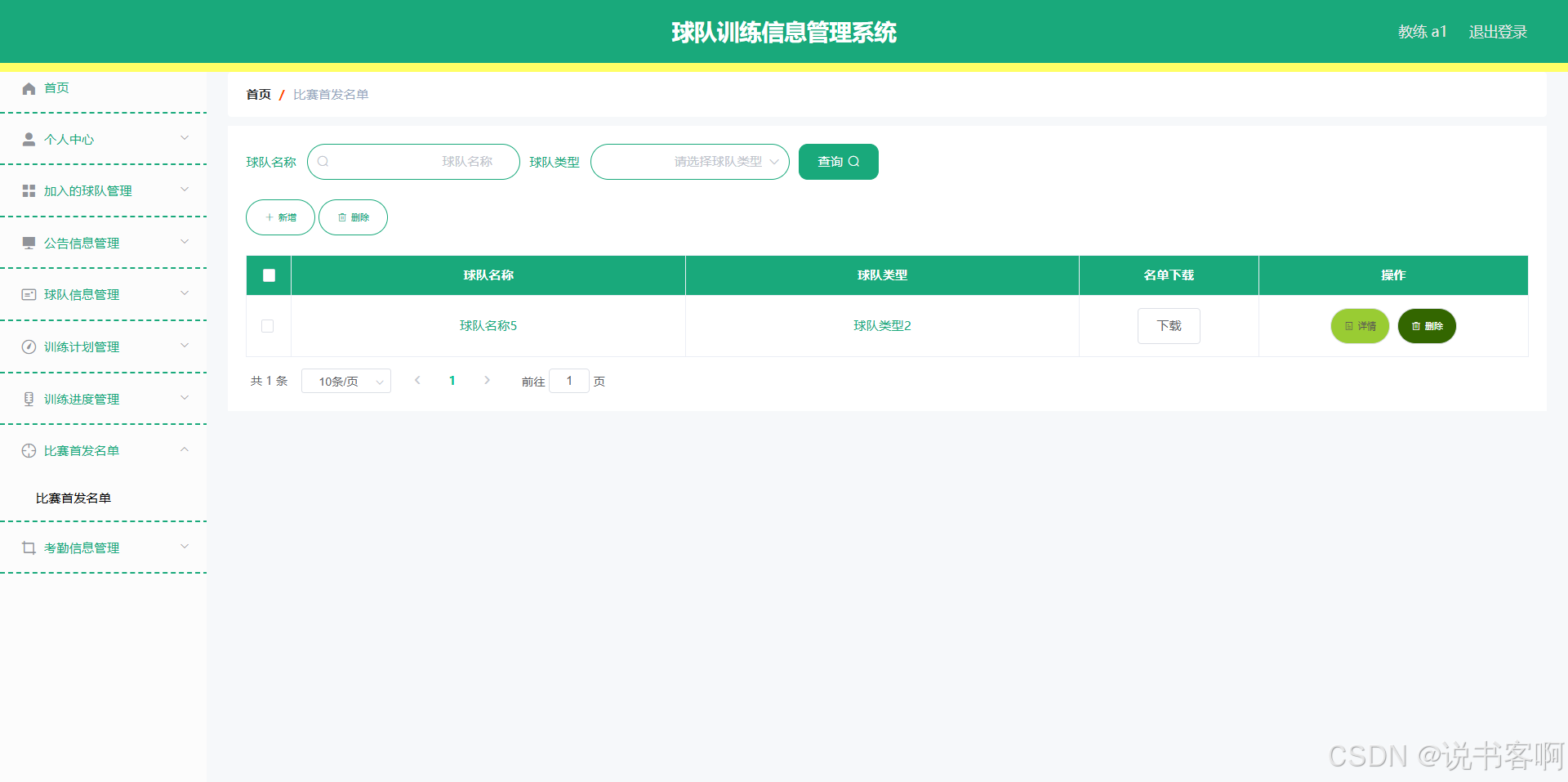The image size is (1568, 782).
Task: Click the 删除 button above the table
Action: 353,217
